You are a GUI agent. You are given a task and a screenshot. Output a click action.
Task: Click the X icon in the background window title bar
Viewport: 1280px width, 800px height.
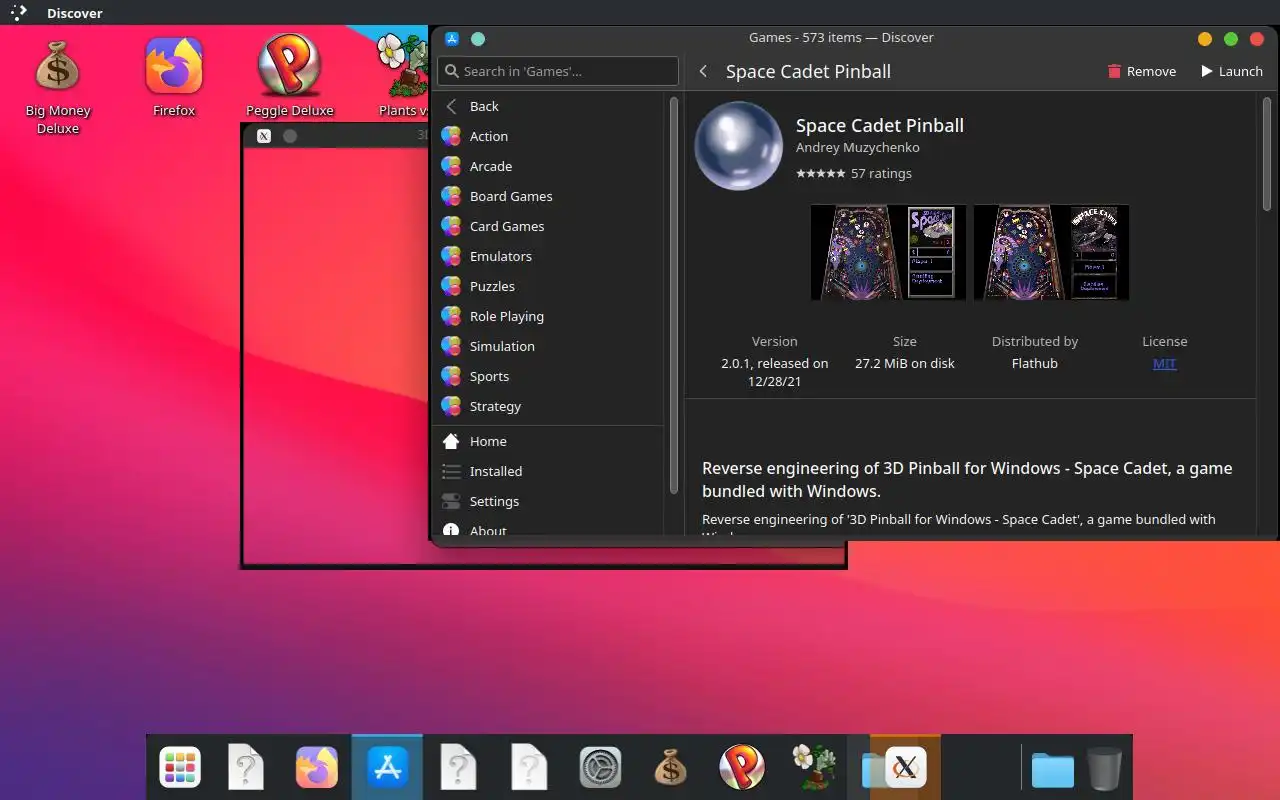[x=264, y=136]
